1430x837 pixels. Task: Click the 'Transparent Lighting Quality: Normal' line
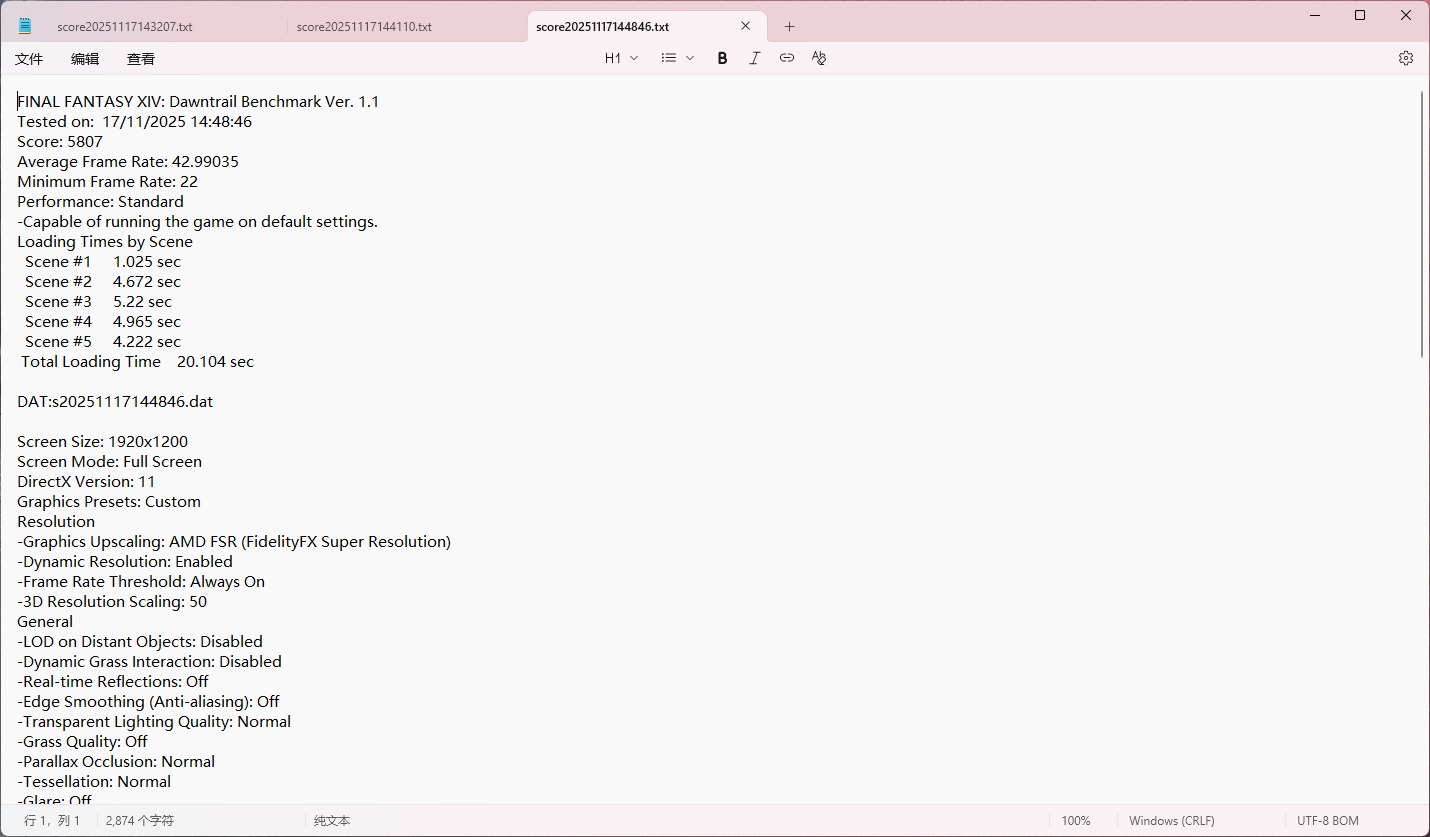point(154,721)
